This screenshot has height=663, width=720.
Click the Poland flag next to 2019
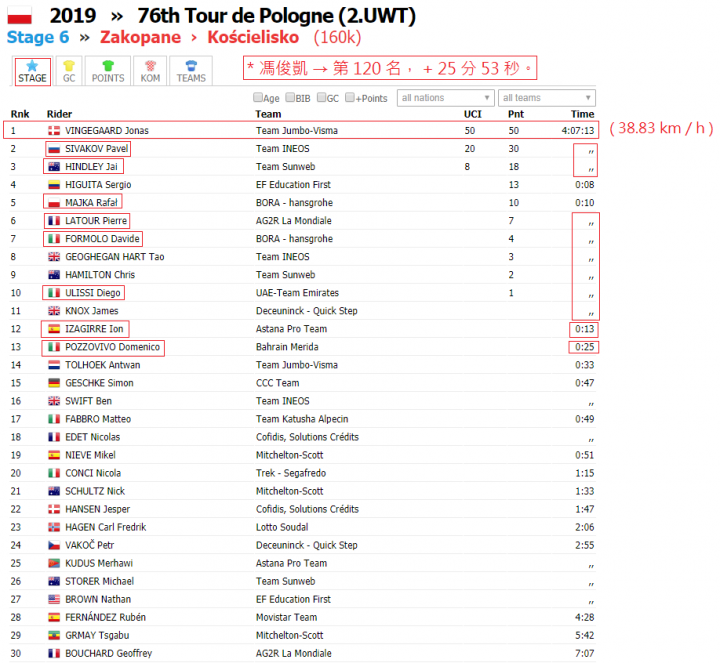click(x=19, y=15)
